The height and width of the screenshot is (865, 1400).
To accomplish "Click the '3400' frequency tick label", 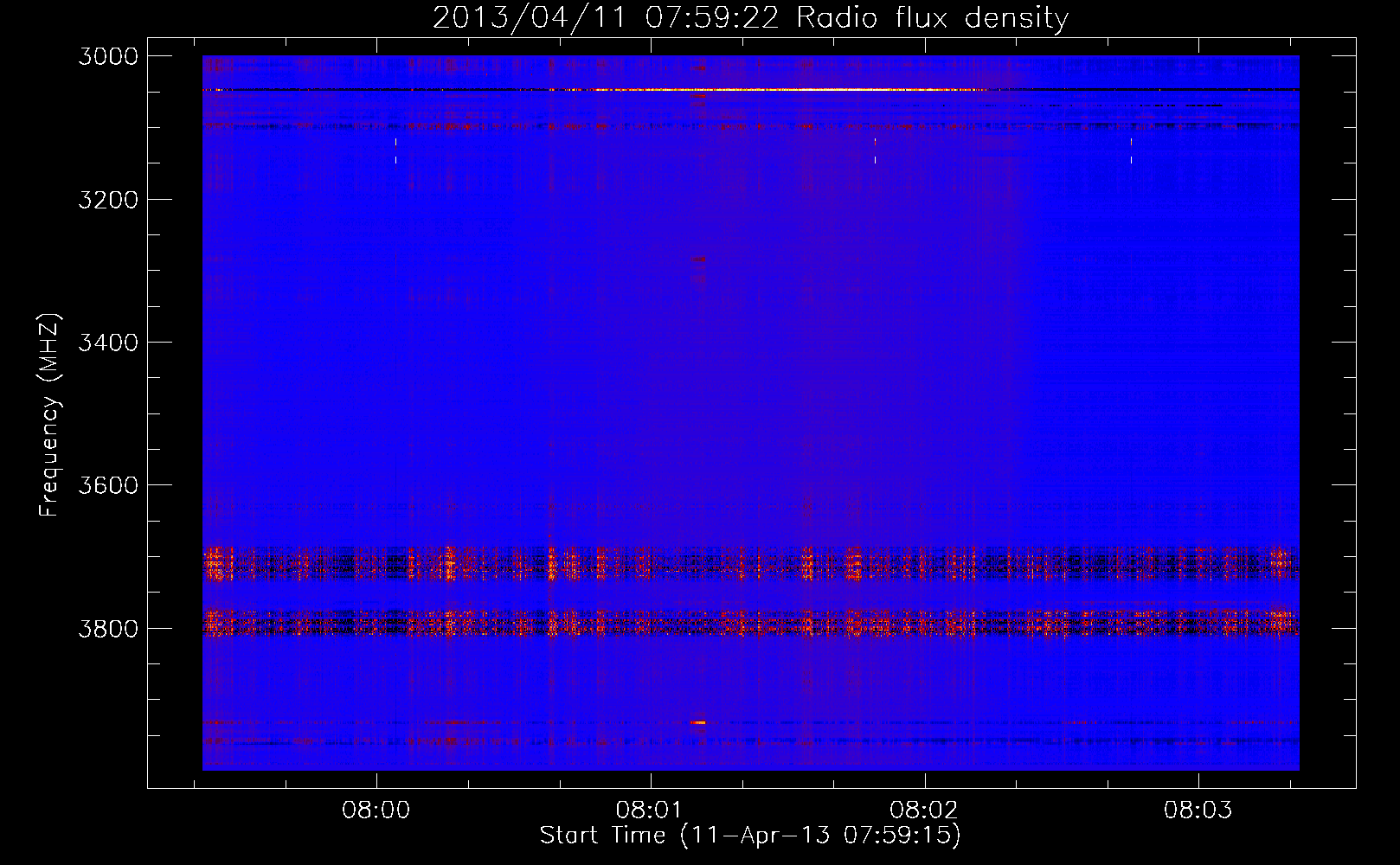I will 108,343.
